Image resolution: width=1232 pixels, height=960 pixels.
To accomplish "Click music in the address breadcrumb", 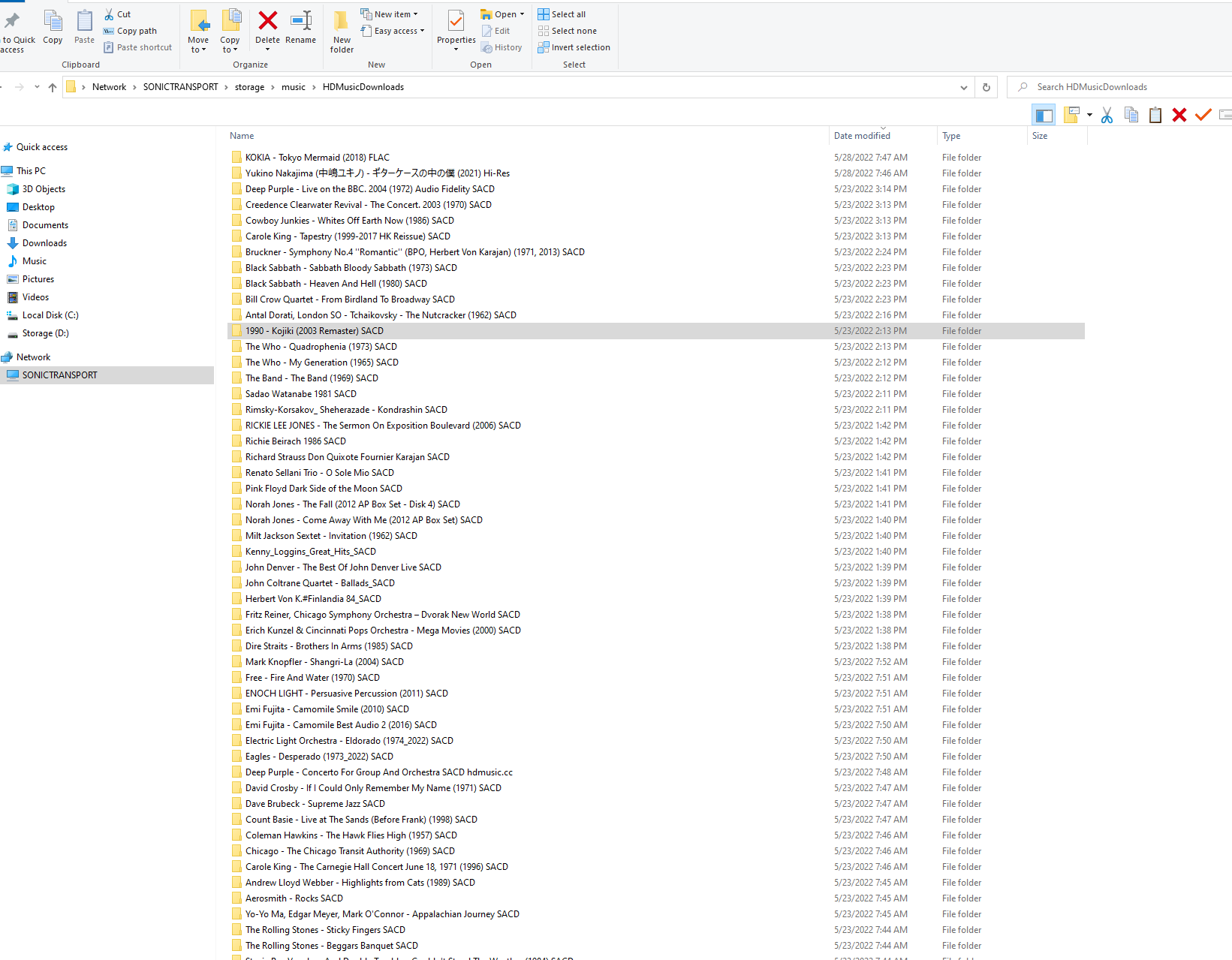I will [x=294, y=87].
